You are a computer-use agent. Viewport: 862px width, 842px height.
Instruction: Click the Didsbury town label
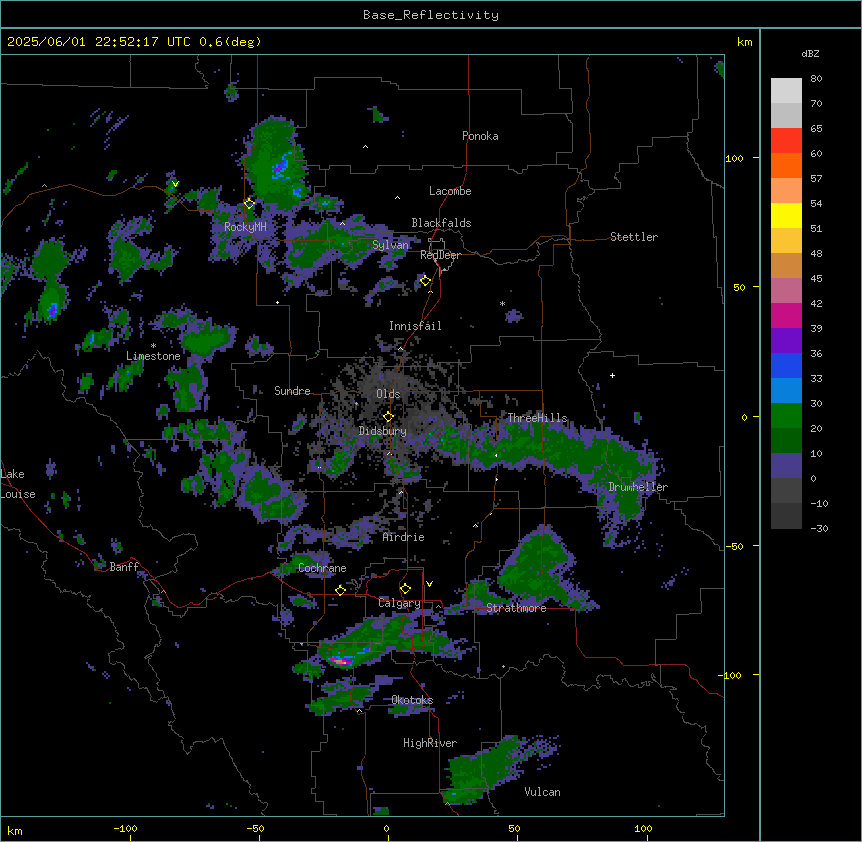coord(382,431)
